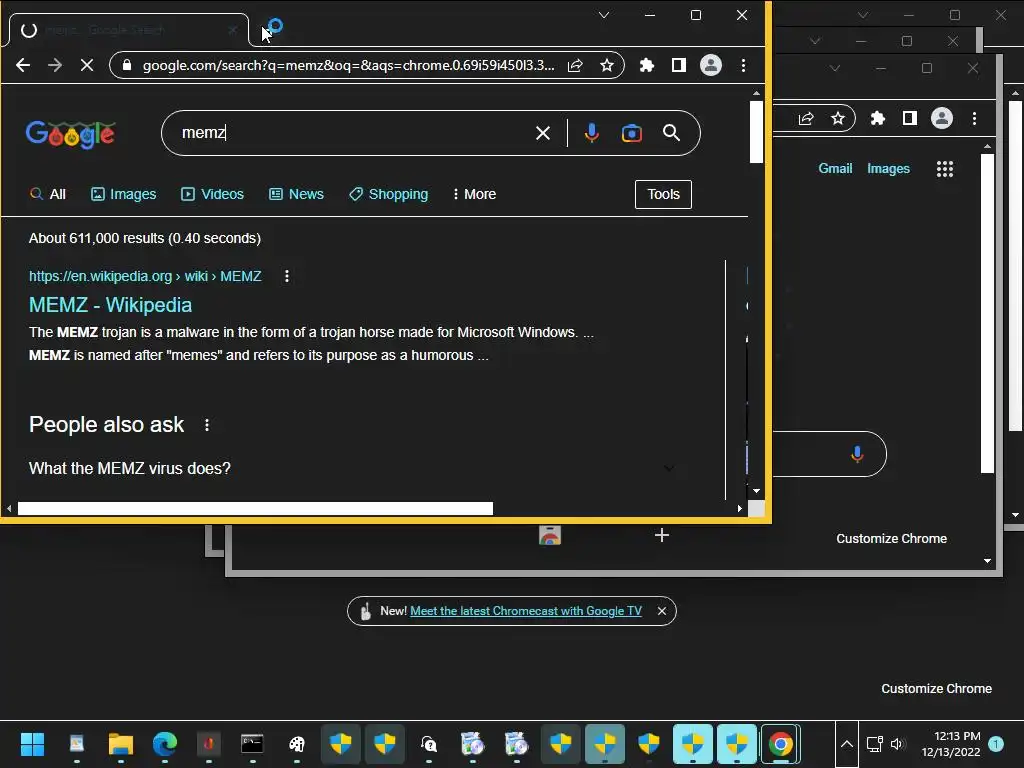Dismiss the Chromecast promo banner

[x=662, y=611]
